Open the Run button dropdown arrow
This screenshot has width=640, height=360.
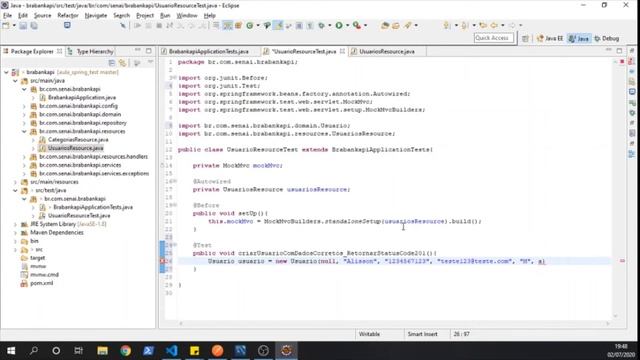[x=347, y=25]
